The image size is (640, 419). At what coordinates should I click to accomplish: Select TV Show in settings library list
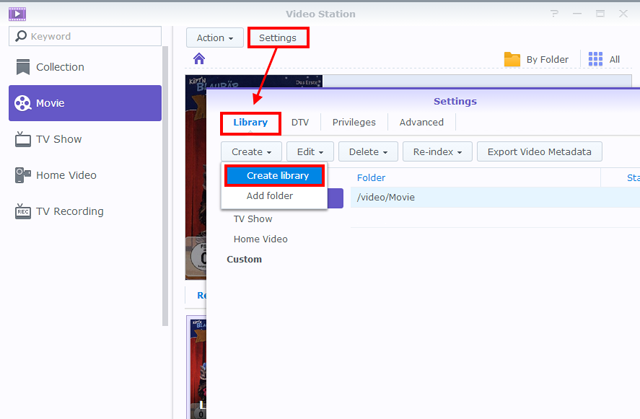(x=253, y=219)
